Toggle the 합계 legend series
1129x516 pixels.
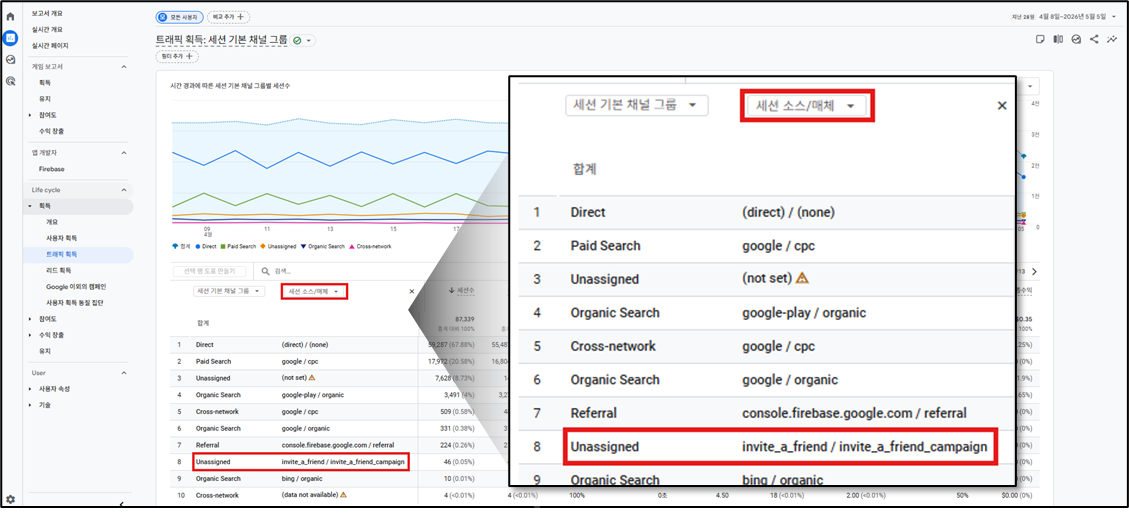[181, 246]
